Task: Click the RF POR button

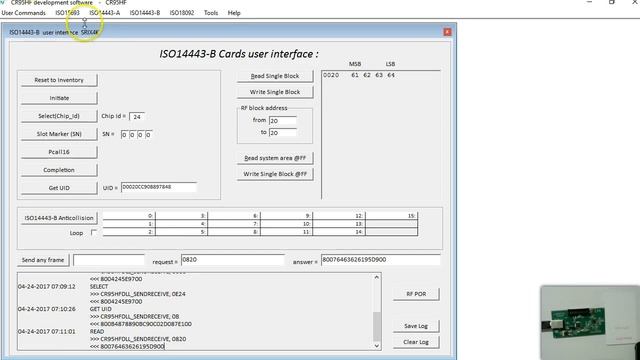Action: pyautogui.click(x=416, y=294)
